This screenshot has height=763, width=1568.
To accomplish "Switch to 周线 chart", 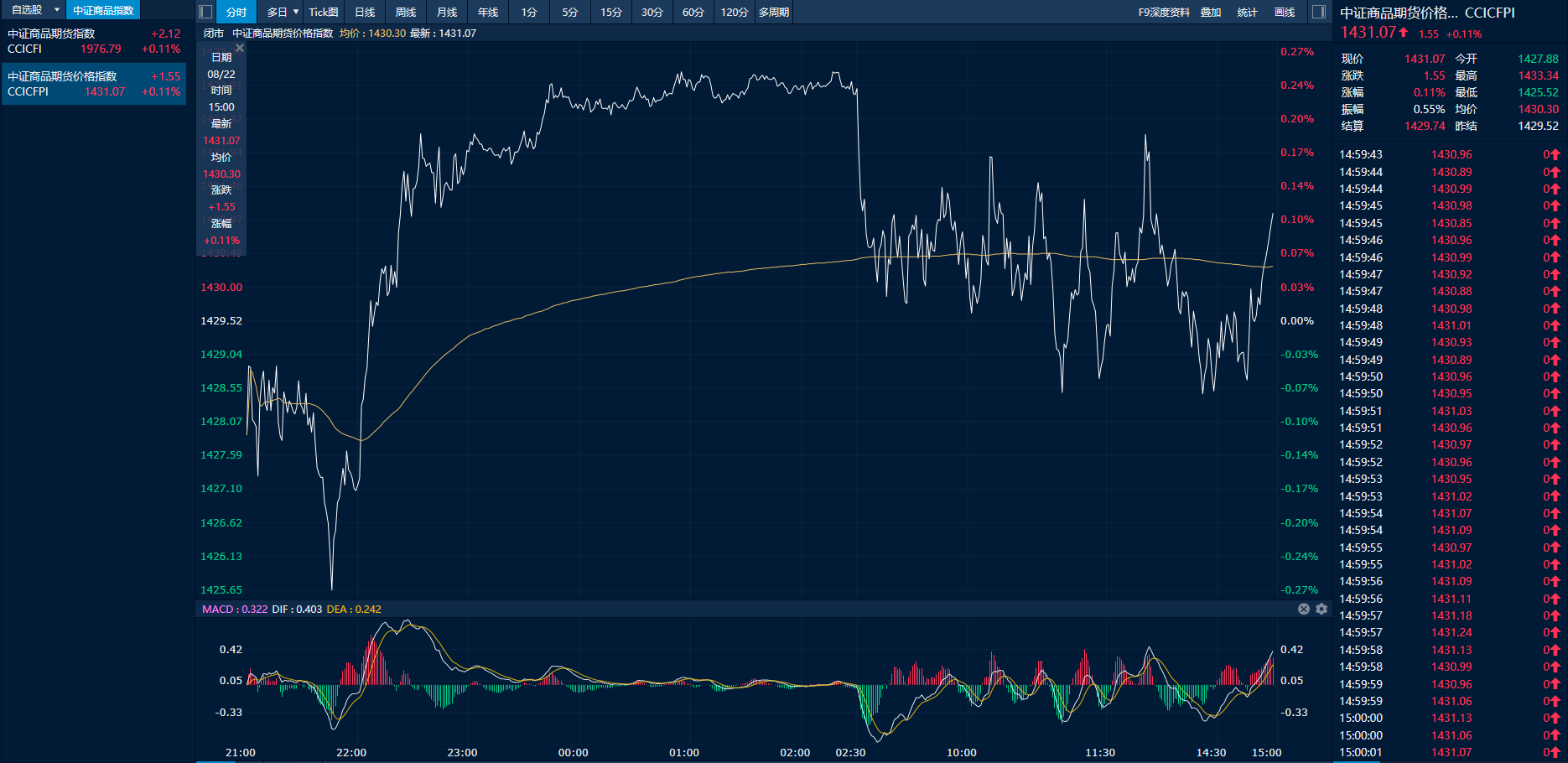I will point(406,12).
